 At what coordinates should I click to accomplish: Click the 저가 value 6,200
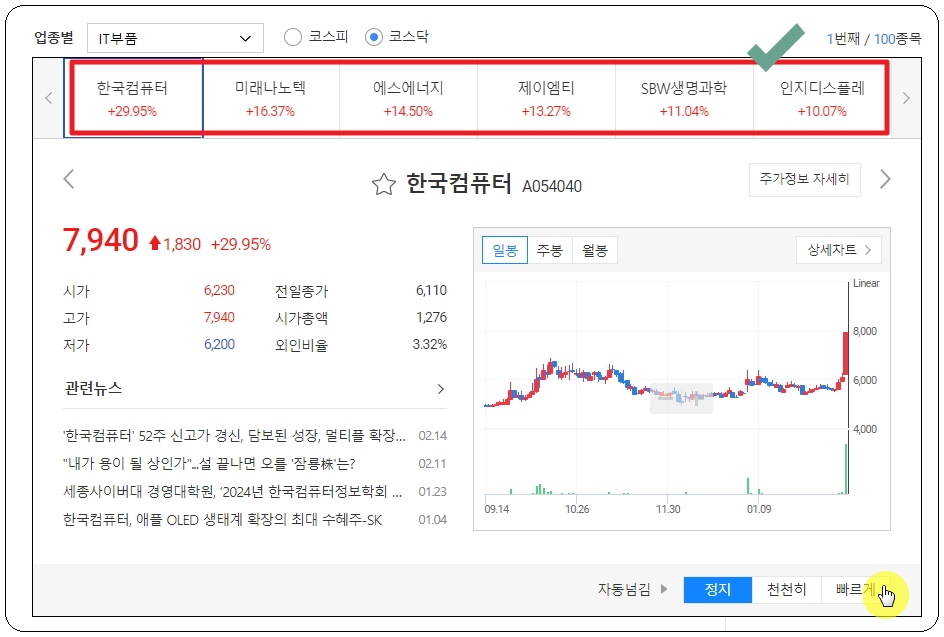click(x=219, y=344)
